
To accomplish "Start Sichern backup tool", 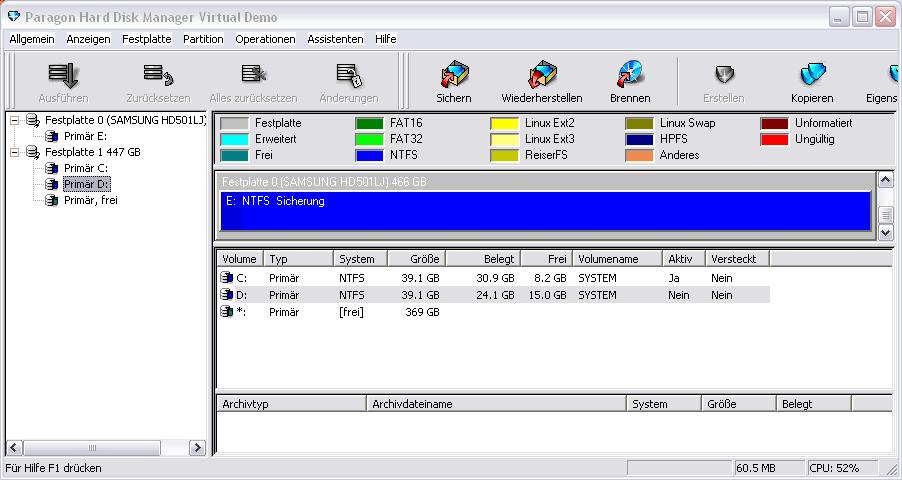I will [454, 74].
